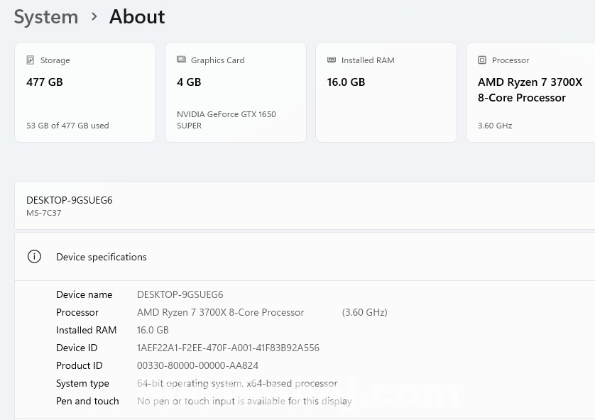Viewport: 595px width, 420px height.
Task: Open the AMD Ryzen 7 Processor card
Action: (531, 93)
